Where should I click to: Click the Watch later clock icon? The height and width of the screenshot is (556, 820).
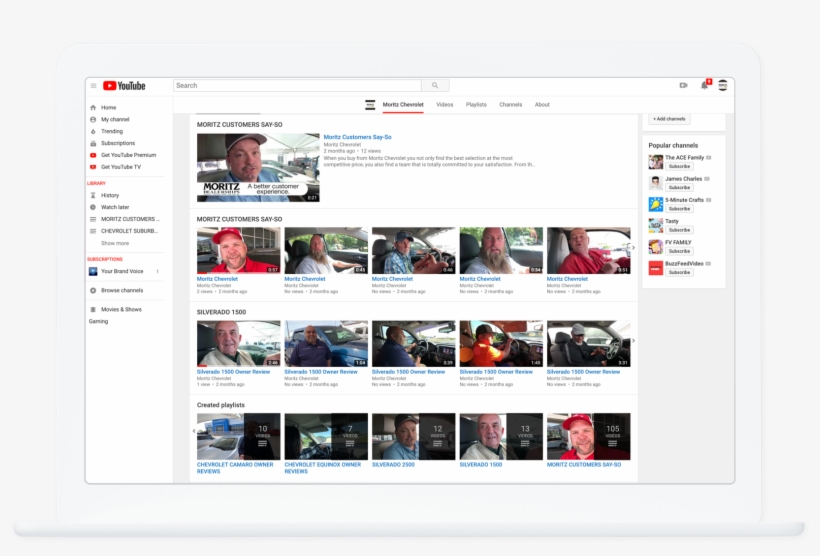click(x=93, y=207)
